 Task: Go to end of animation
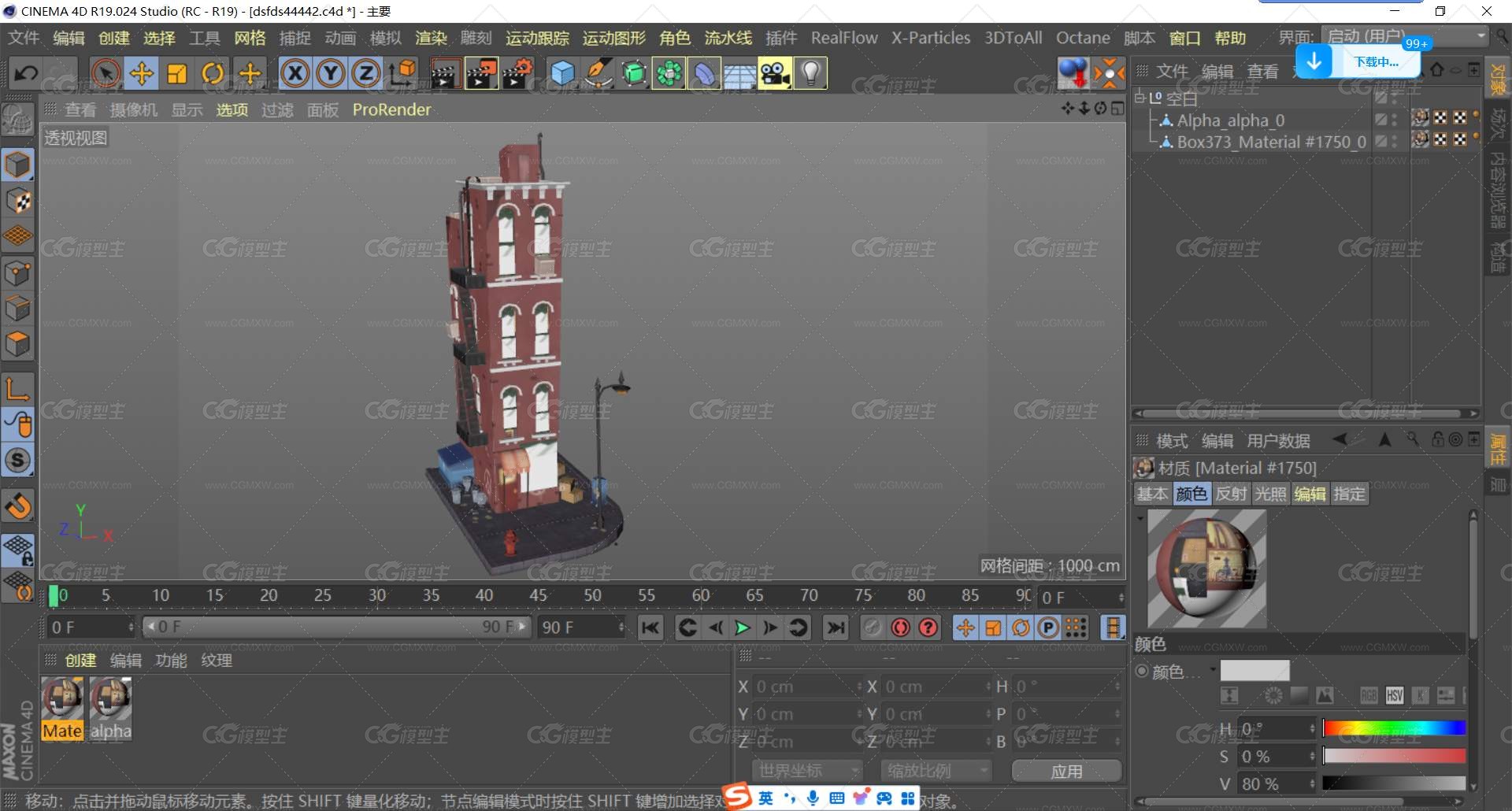pos(835,628)
